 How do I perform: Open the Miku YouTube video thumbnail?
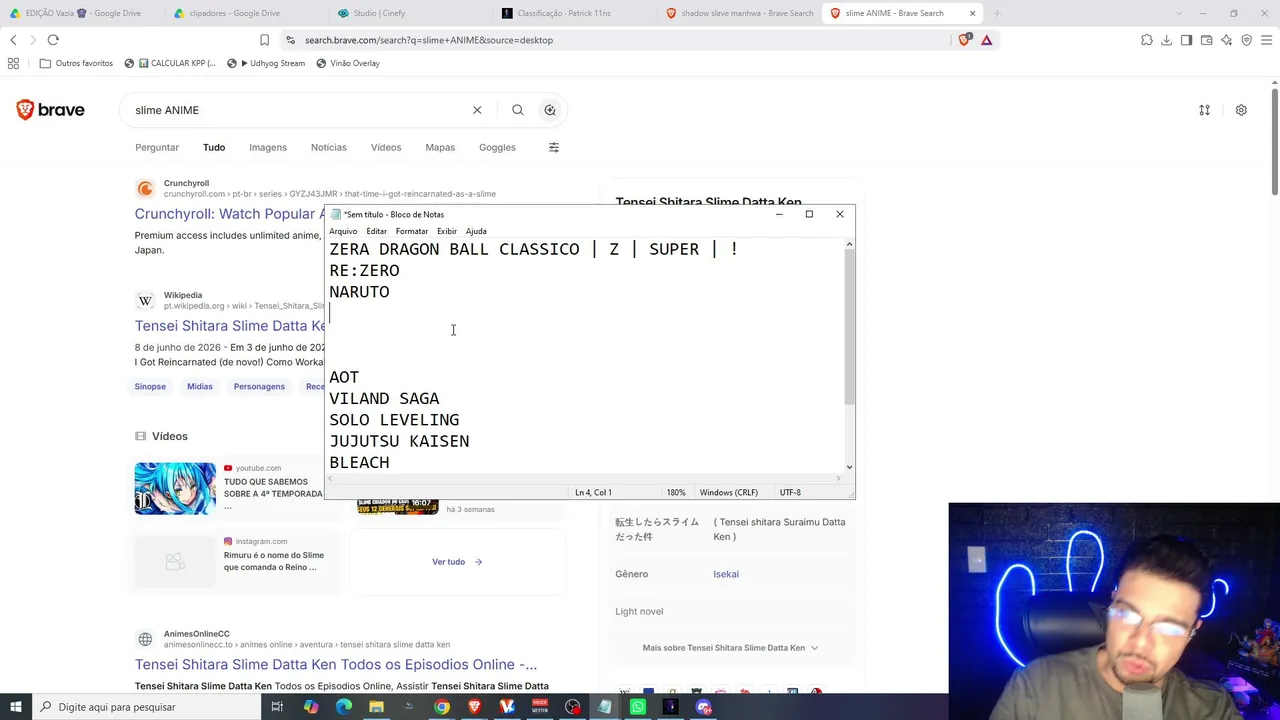click(x=175, y=488)
